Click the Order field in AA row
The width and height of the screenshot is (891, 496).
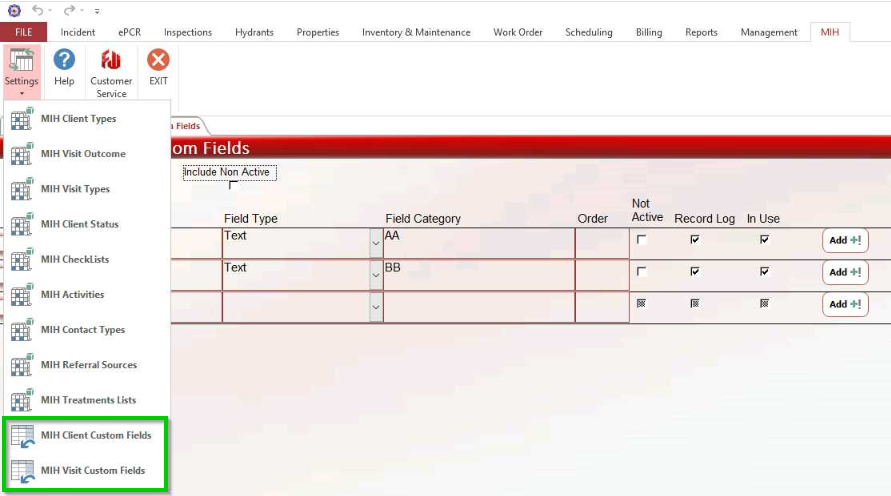point(601,243)
